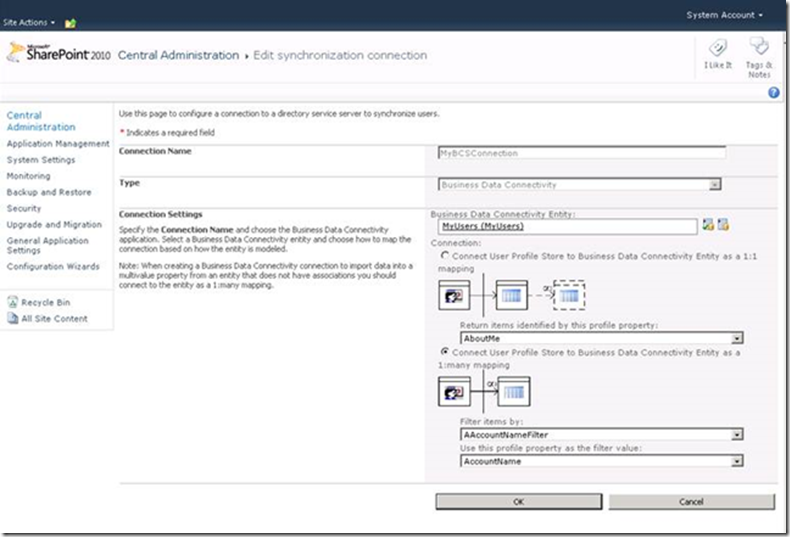Click the All Site Content icon

coord(13,318)
